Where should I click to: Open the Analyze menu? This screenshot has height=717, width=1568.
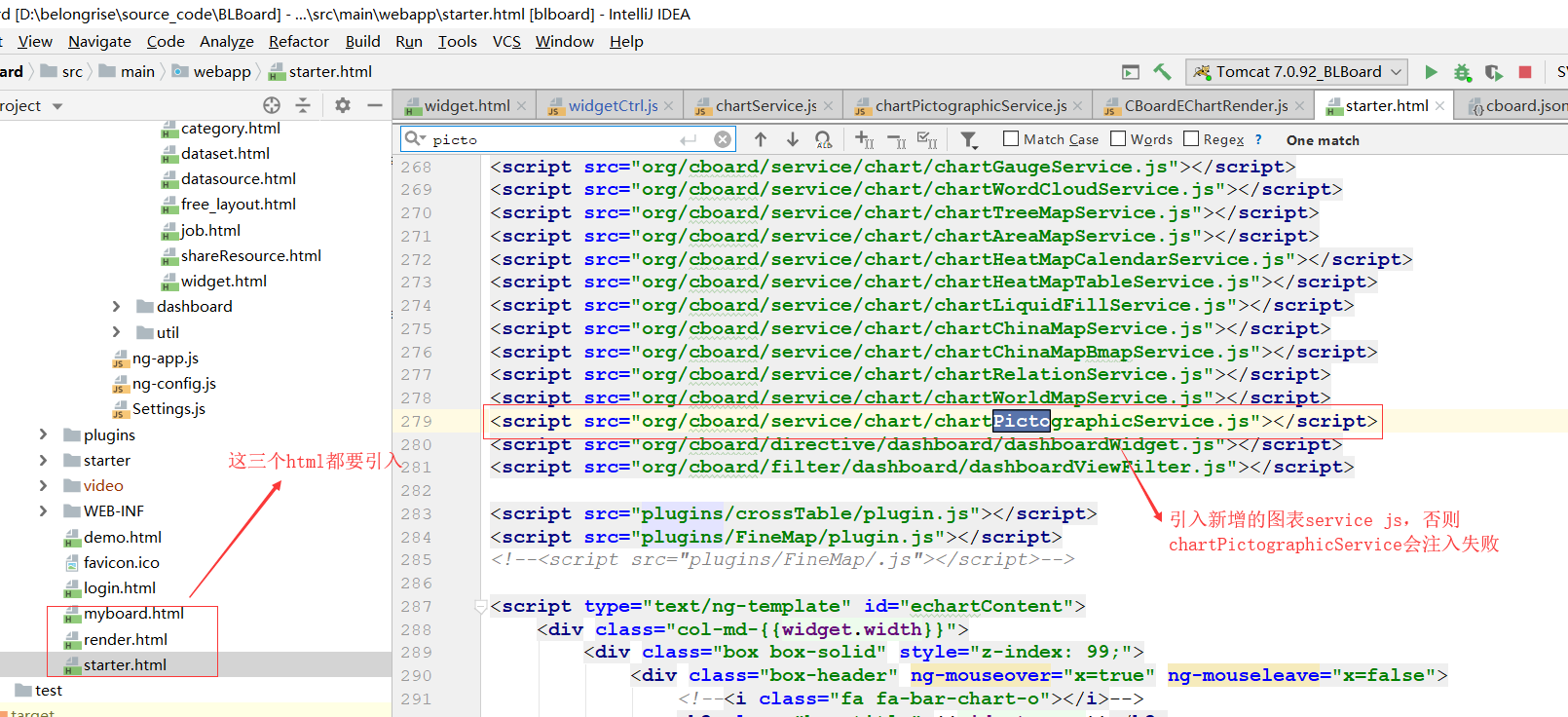(227, 41)
